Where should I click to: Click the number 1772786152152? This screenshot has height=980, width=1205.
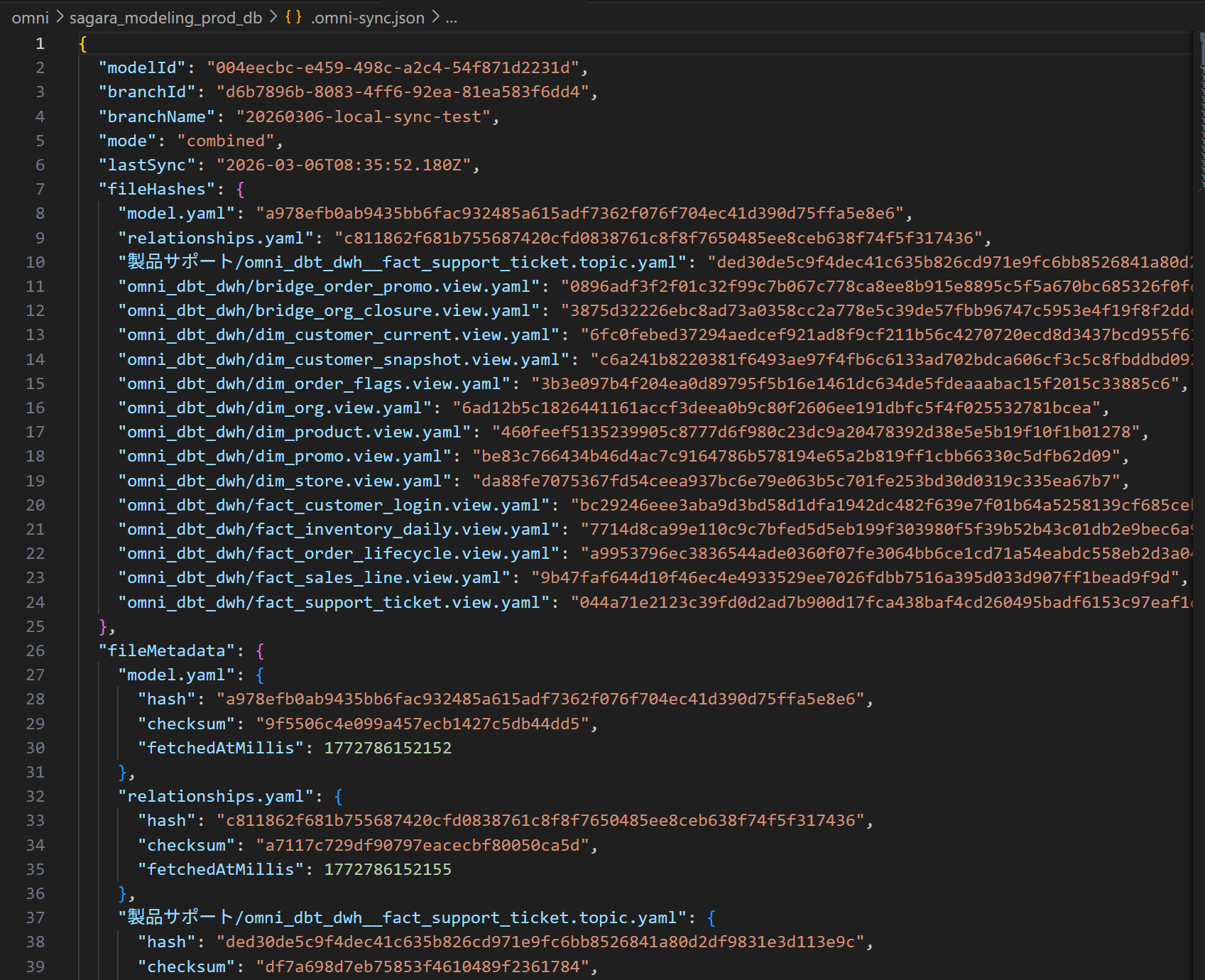[388, 748]
